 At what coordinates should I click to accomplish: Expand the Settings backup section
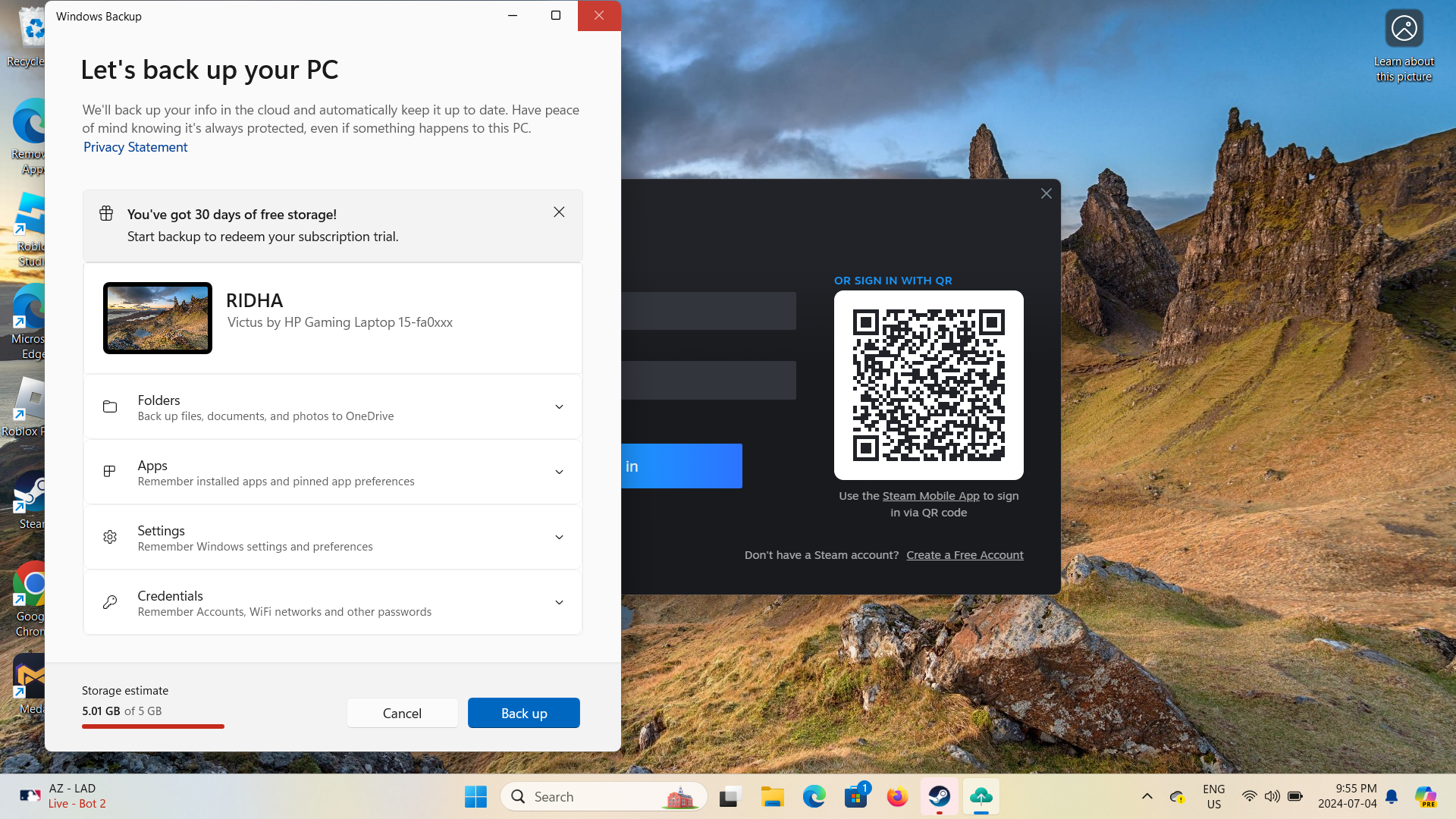coord(332,538)
